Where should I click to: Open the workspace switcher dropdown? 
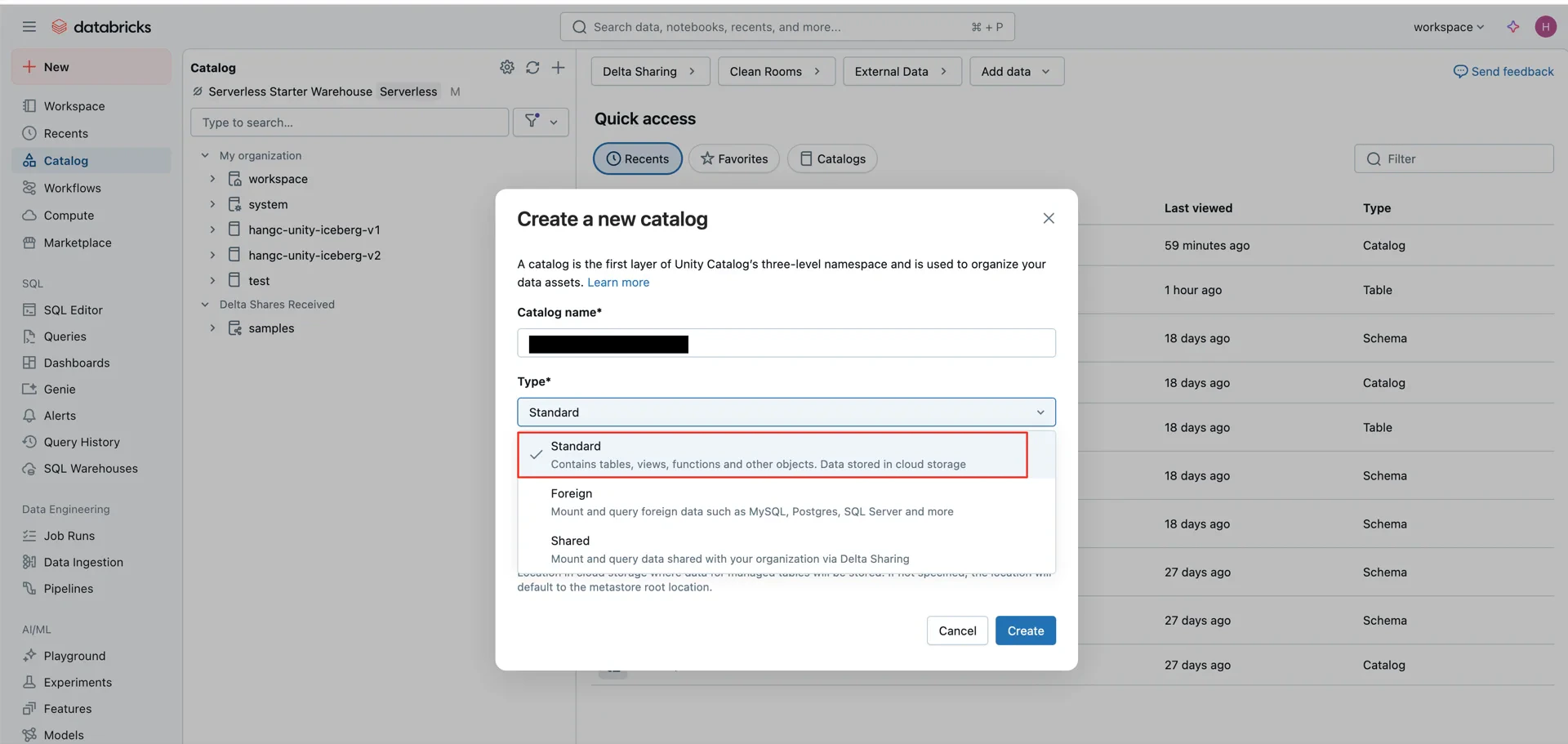pyautogui.click(x=1449, y=27)
